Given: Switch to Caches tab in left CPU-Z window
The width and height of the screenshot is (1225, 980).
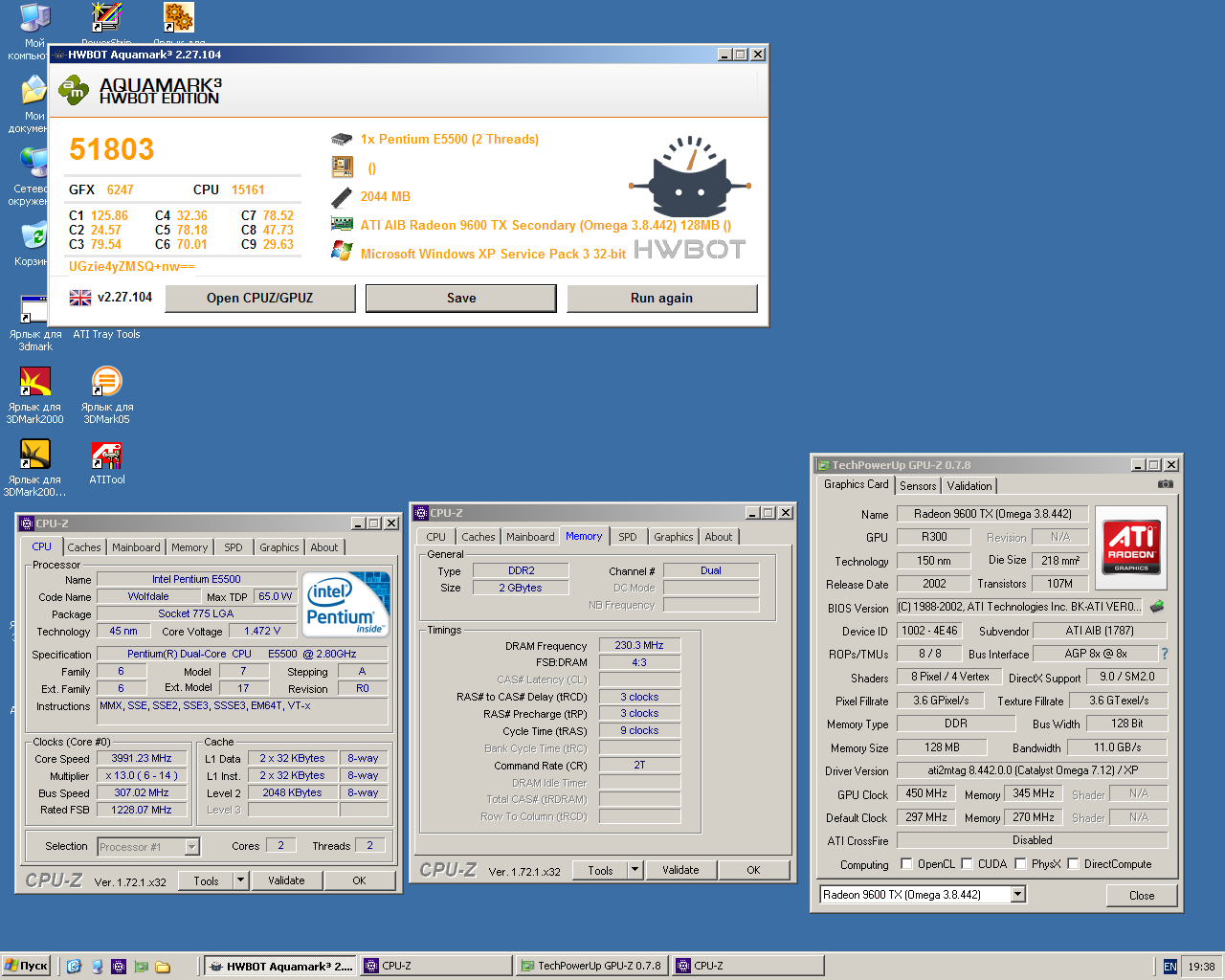Looking at the screenshot, I should [x=83, y=547].
